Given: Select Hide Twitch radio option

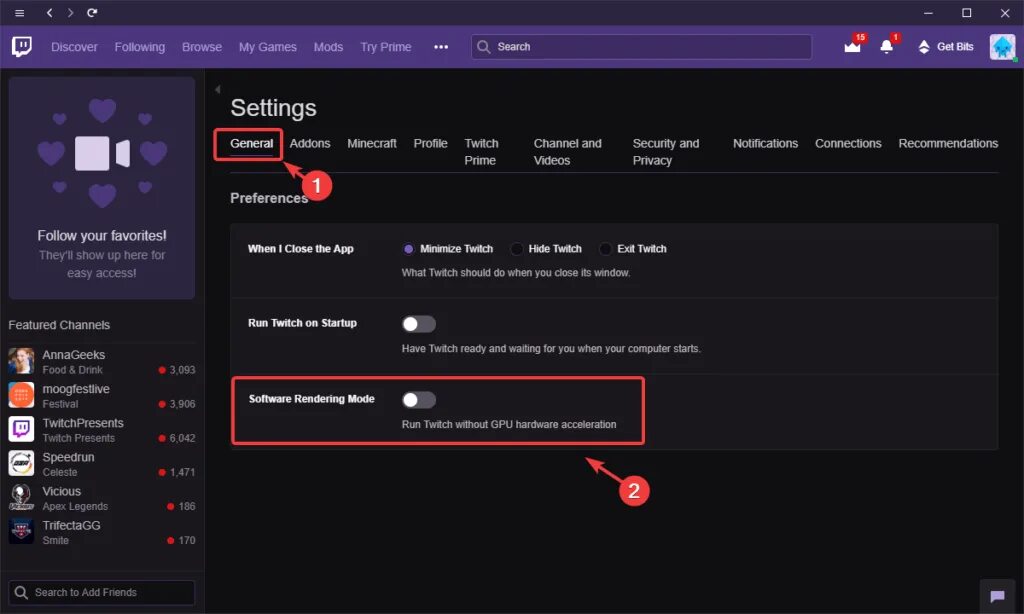Looking at the screenshot, I should [517, 249].
